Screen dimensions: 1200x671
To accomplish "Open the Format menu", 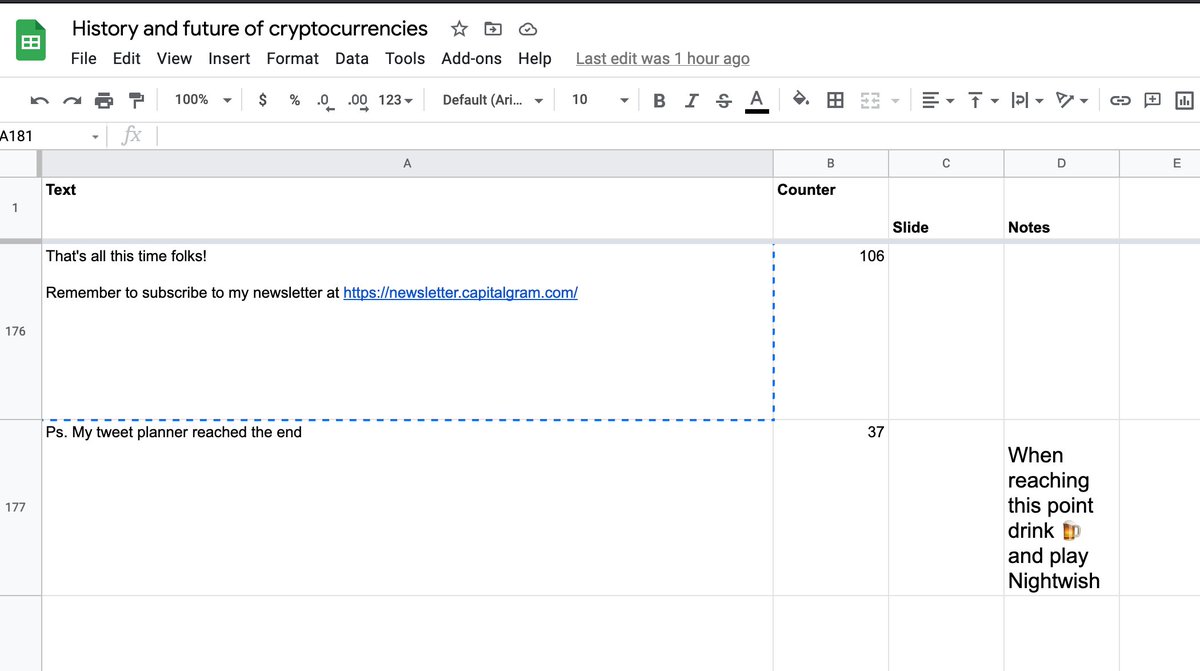I will 292,58.
